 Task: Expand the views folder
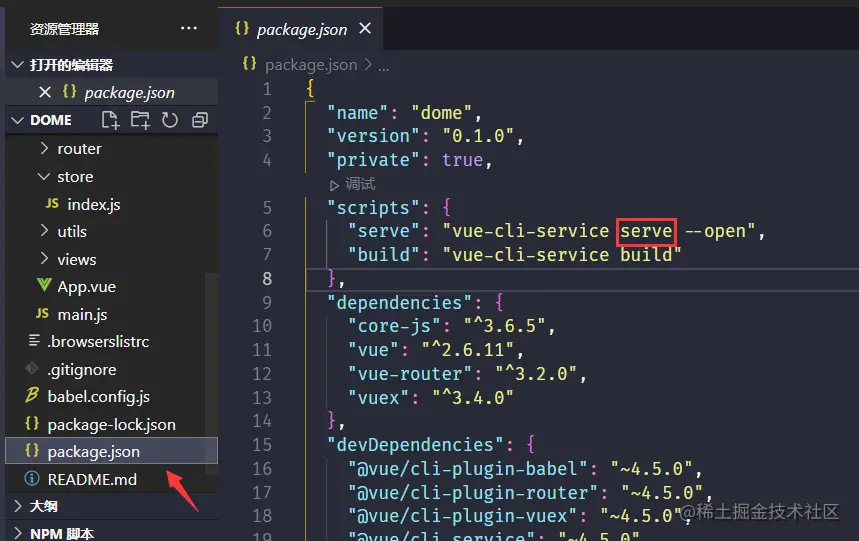pyautogui.click(x=44, y=258)
